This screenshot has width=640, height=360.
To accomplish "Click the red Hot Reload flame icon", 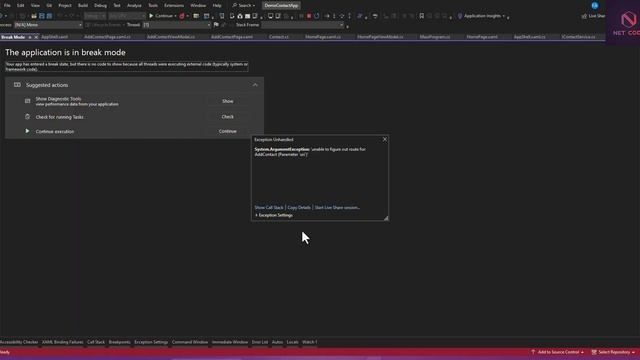I will [x=182, y=16].
